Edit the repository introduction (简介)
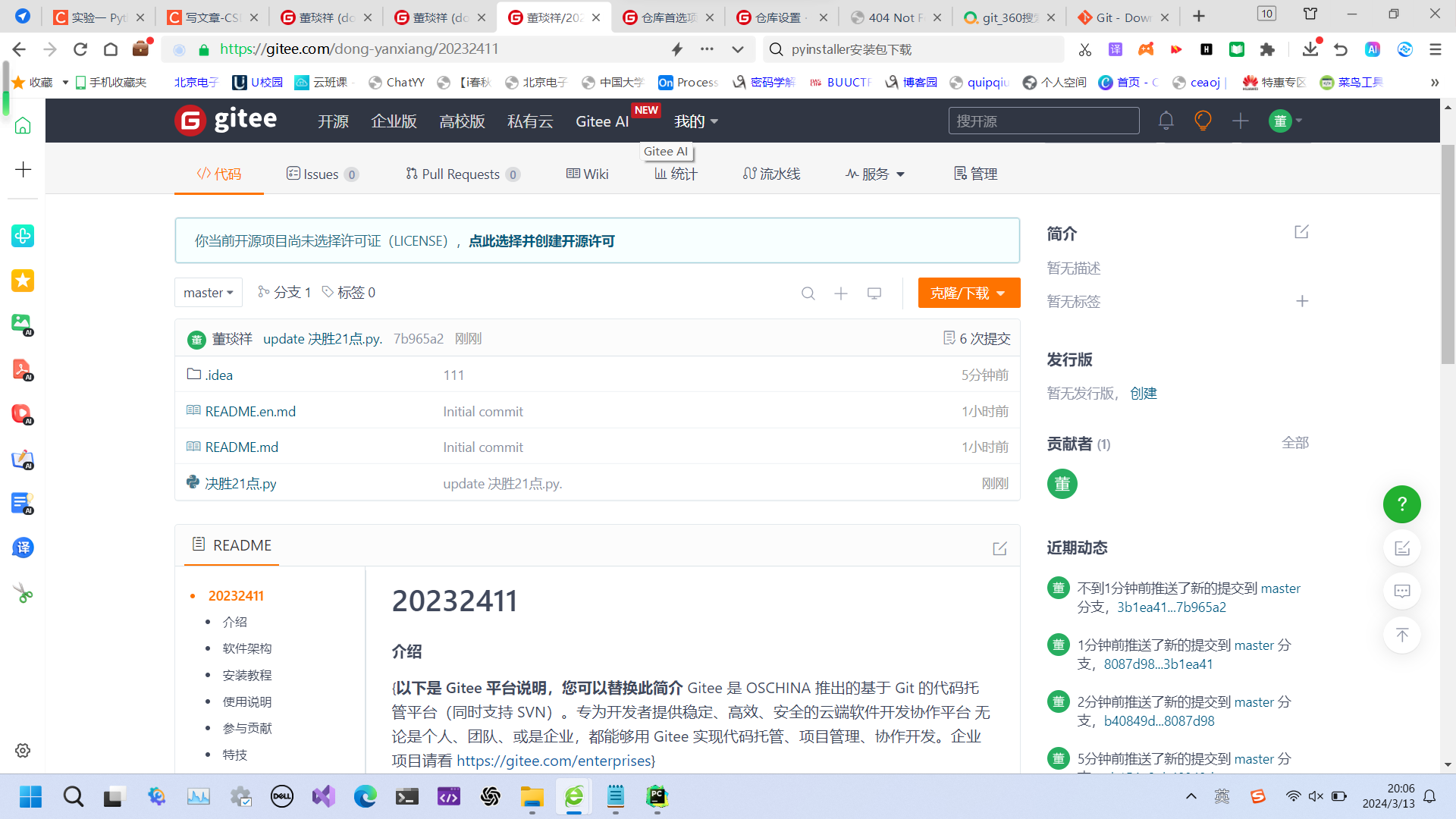This screenshot has width=1456, height=819. pyautogui.click(x=1302, y=232)
